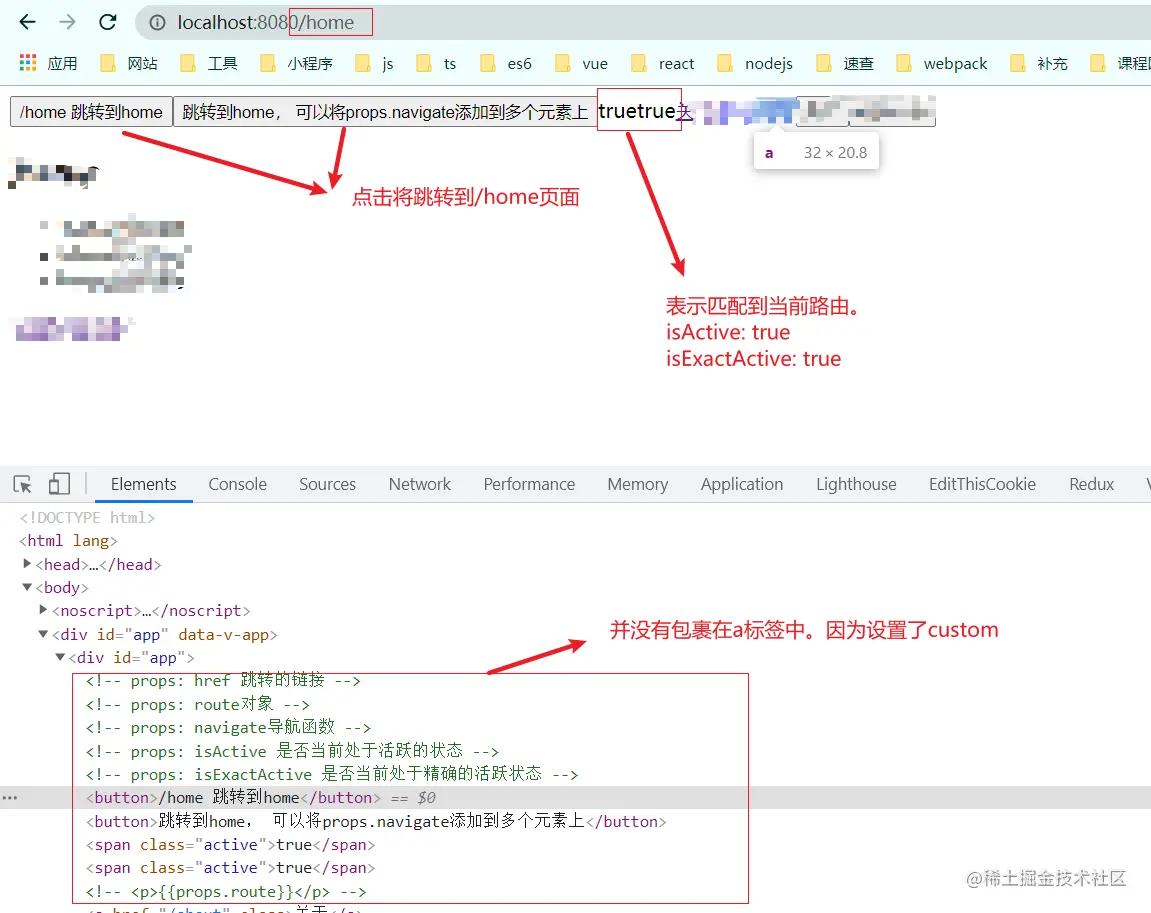Select the 'props: isExactActive' comment line

click(x=332, y=774)
